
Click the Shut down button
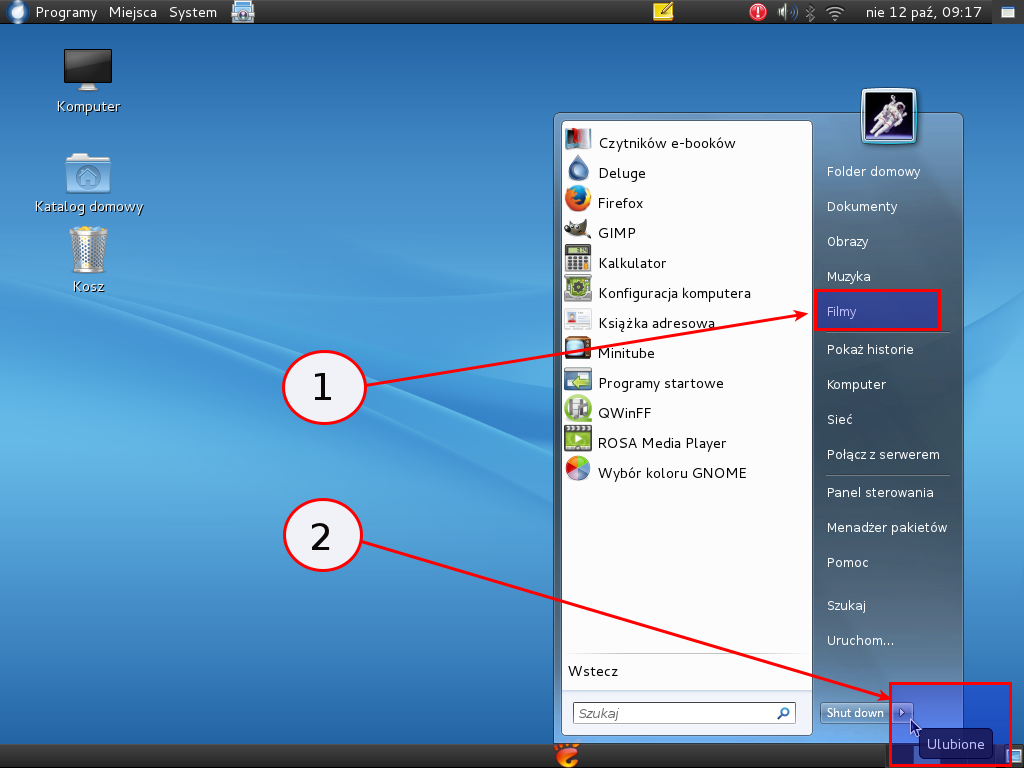[856, 712]
